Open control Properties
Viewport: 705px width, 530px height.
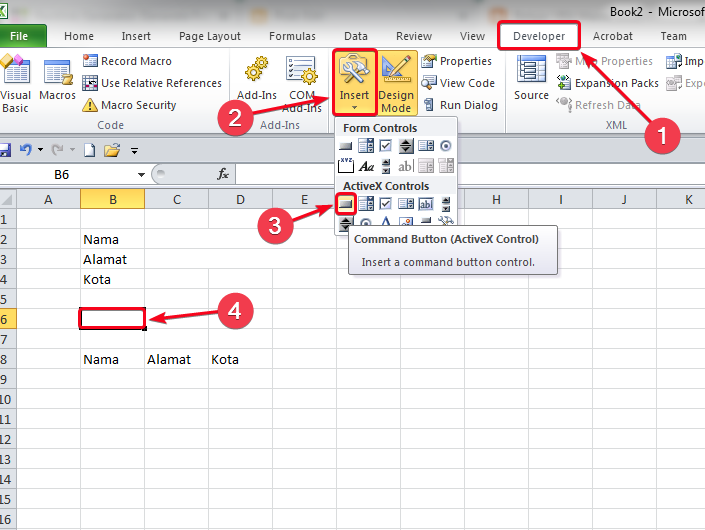coord(456,61)
